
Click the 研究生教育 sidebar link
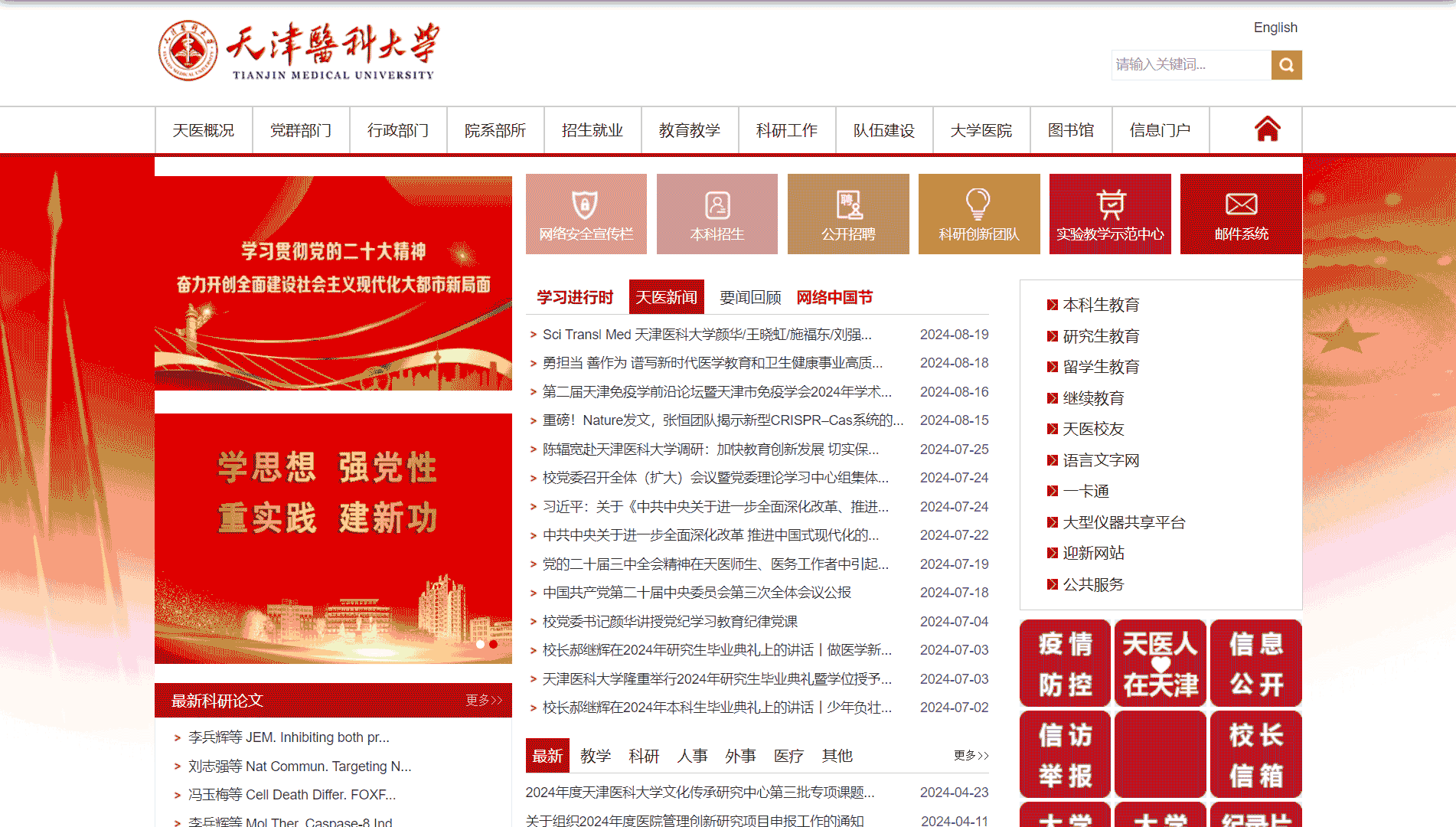coord(1101,336)
